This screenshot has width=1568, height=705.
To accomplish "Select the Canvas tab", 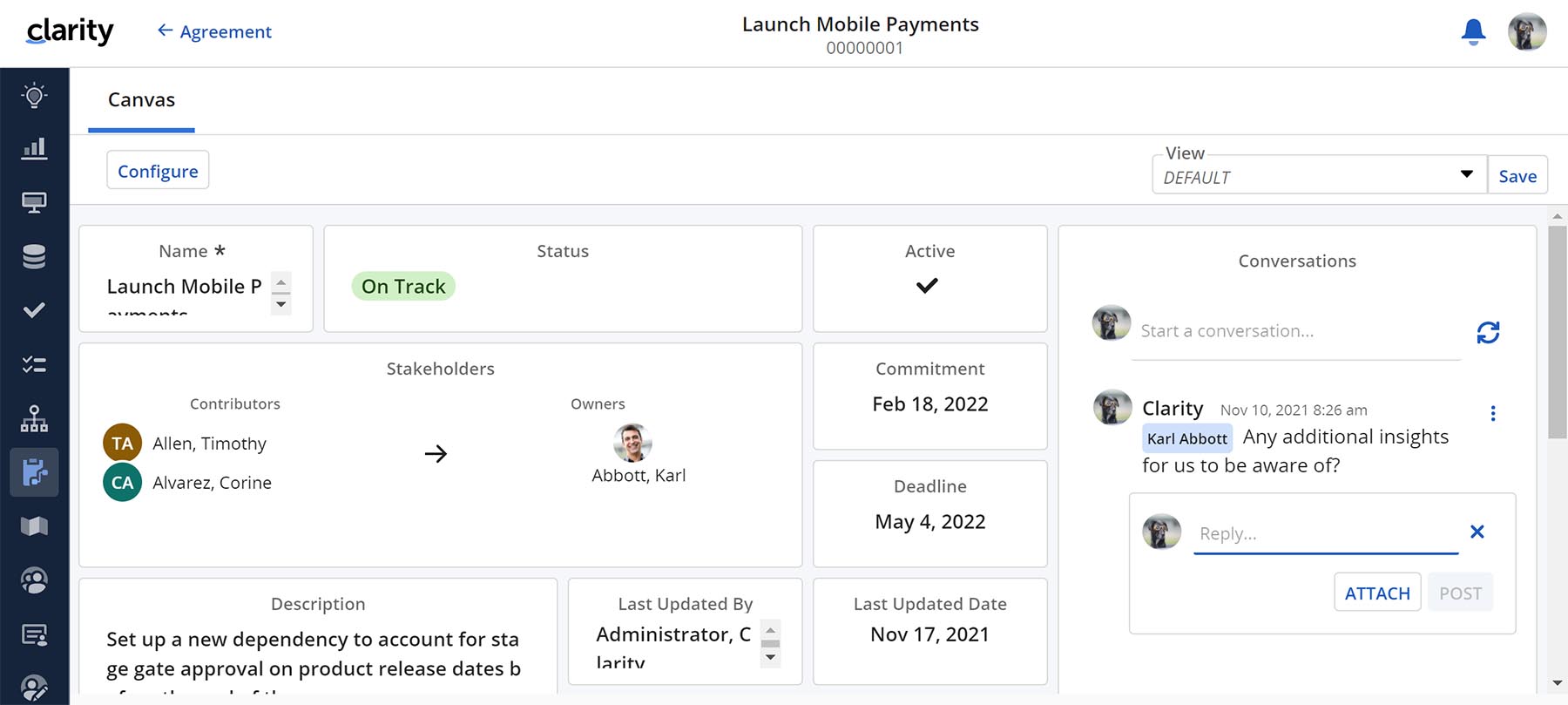I will click(x=141, y=100).
